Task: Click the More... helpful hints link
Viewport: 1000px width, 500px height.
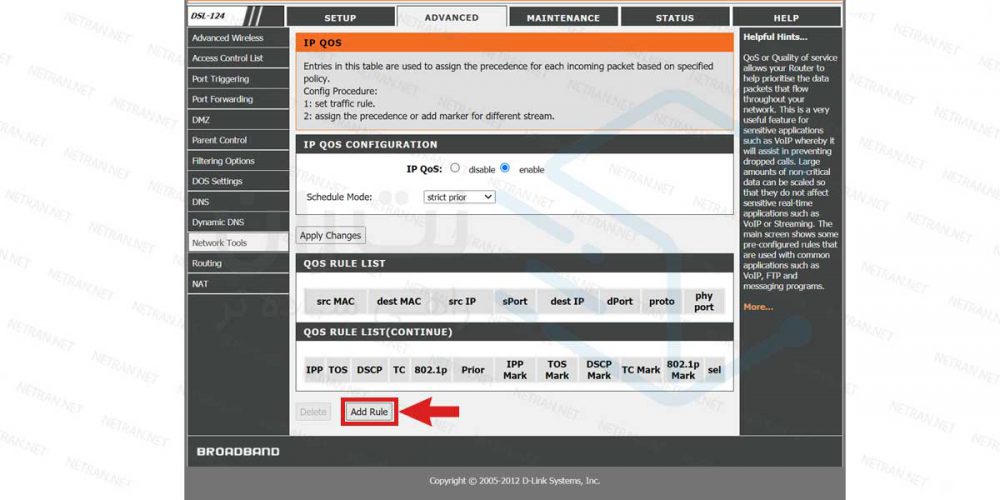Action: [758, 307]
